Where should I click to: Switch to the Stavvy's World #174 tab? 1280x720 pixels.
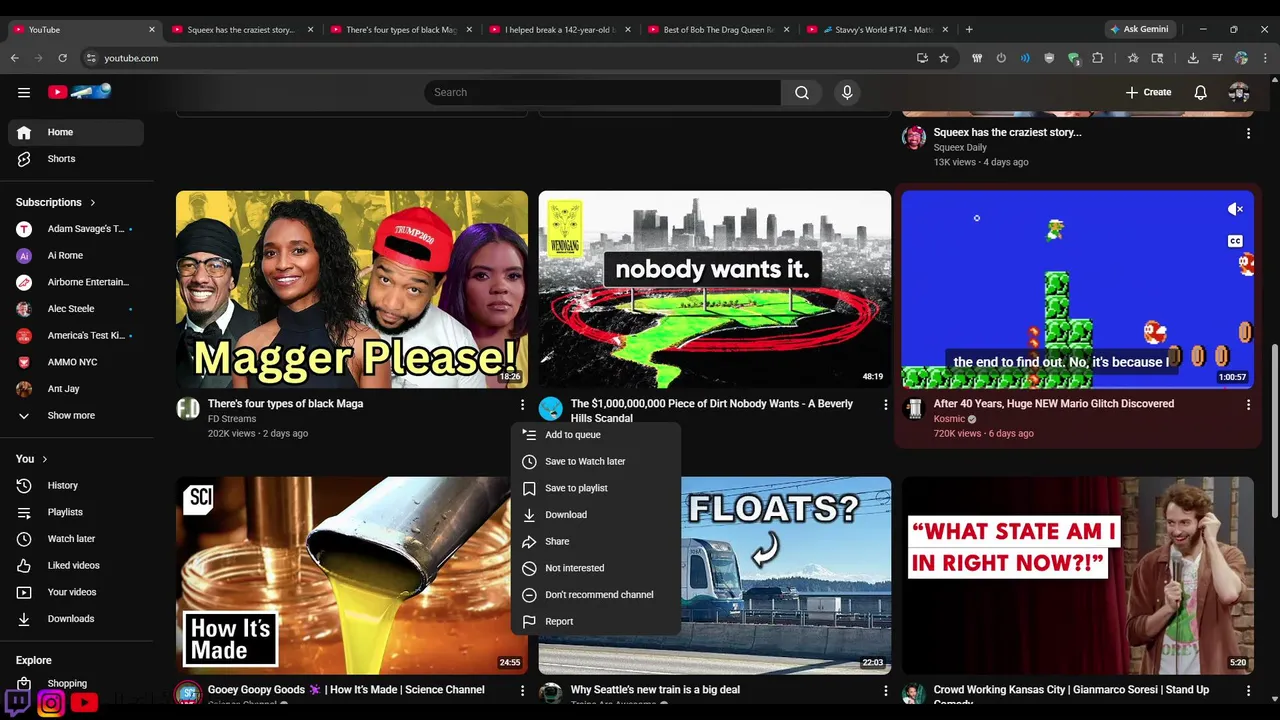pyautogui.click(x=877, y=30)
